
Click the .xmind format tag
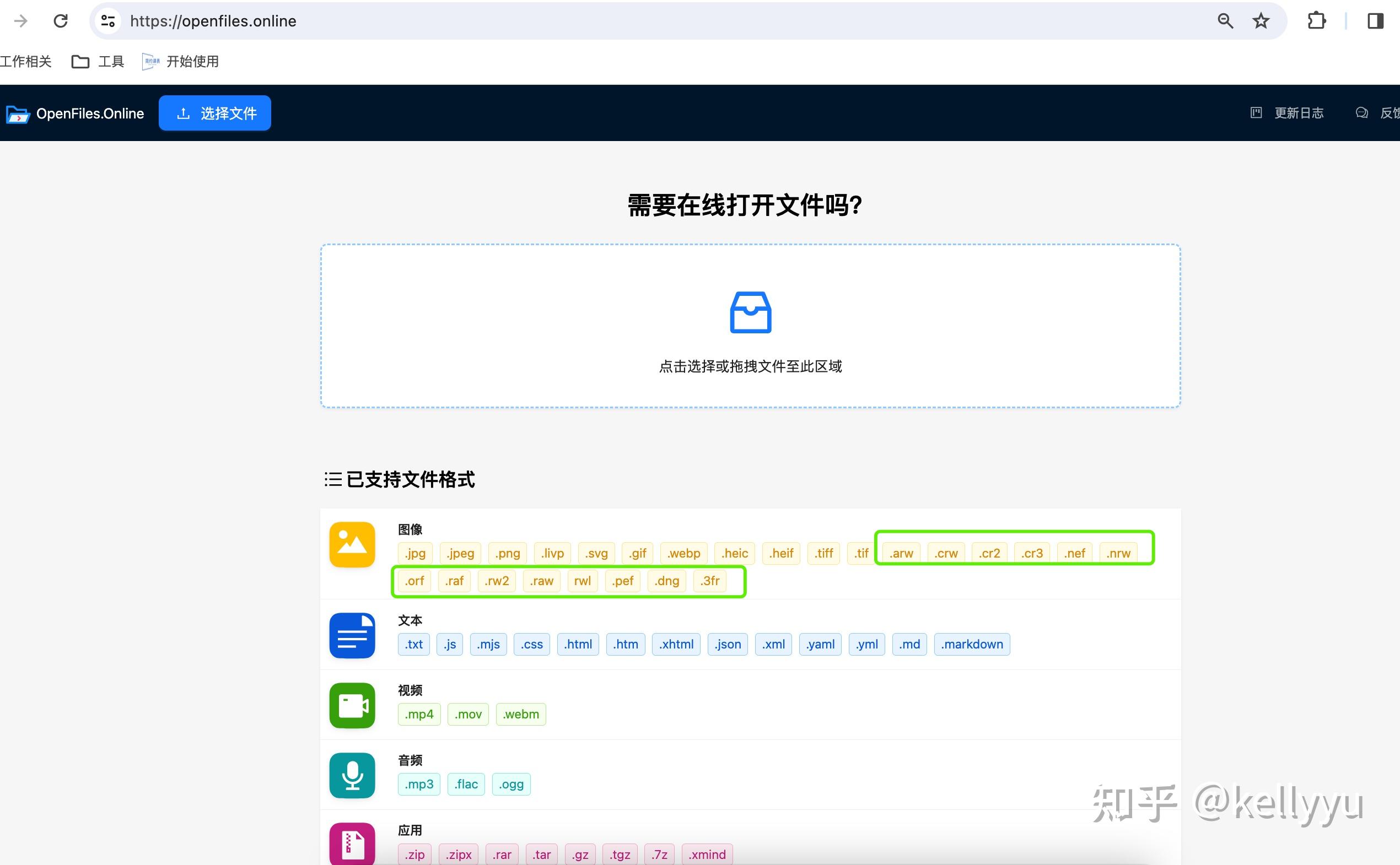click(707, 854)
